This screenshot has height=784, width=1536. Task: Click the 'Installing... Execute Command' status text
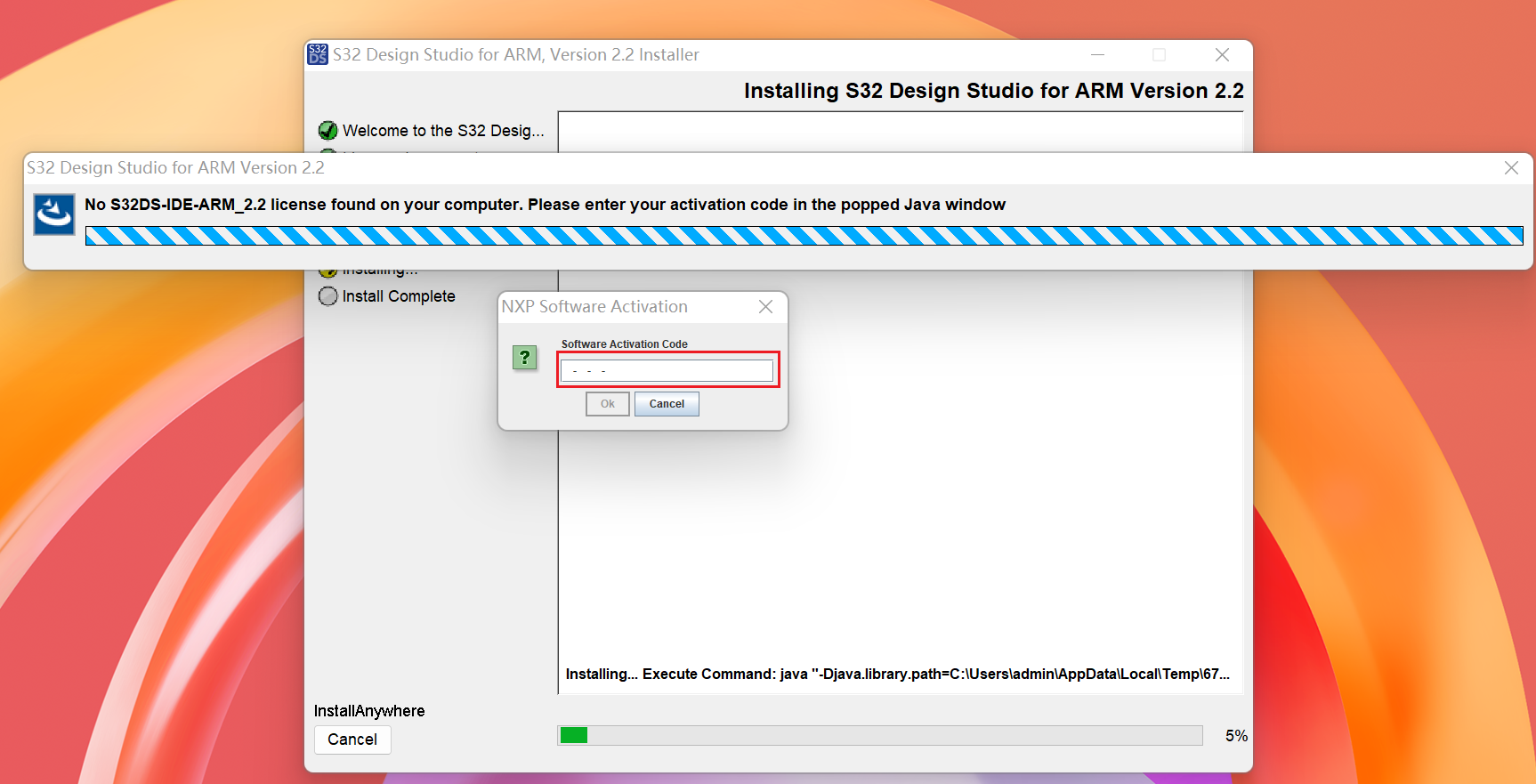(x=898, y=674)
